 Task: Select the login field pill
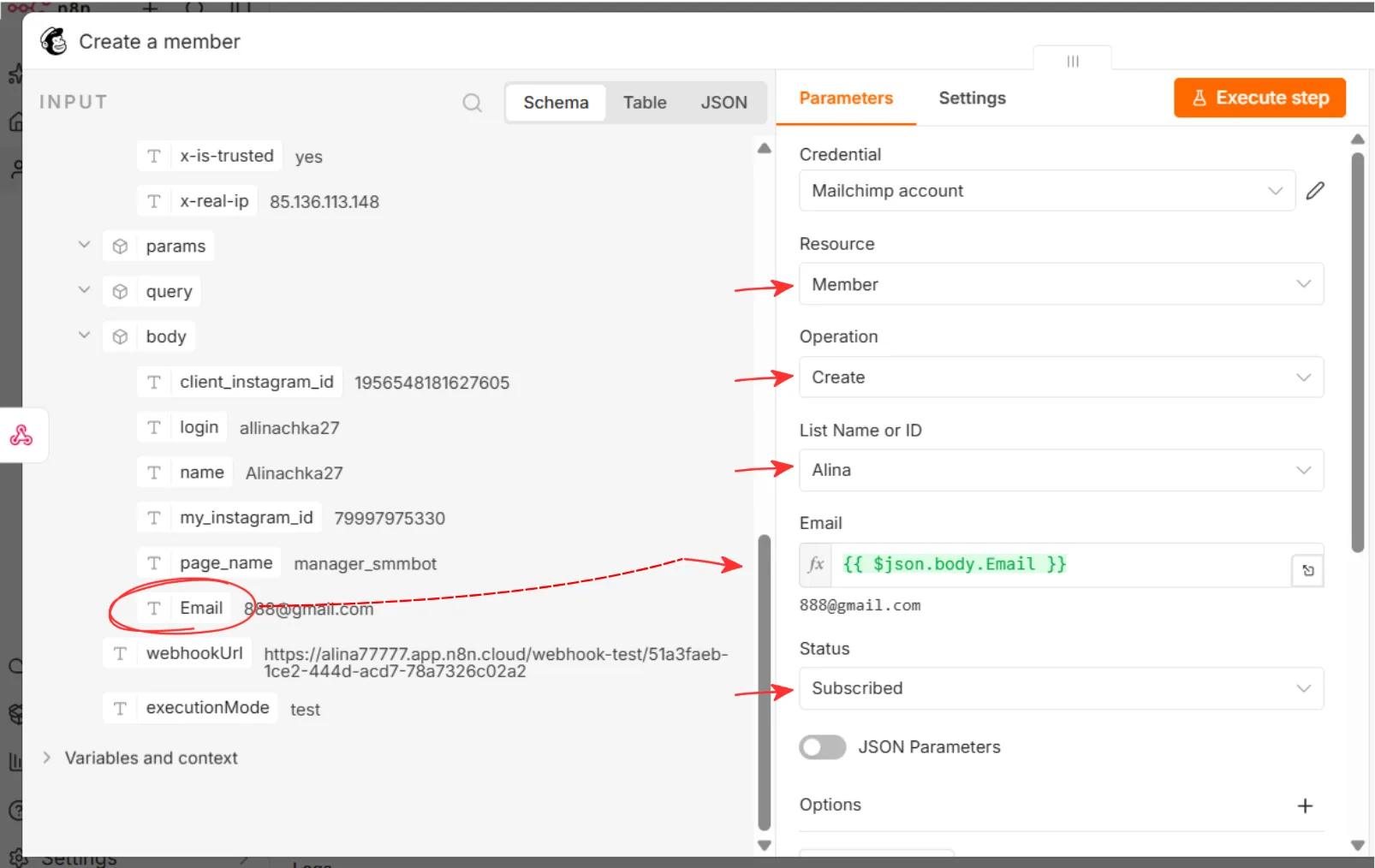182,427
